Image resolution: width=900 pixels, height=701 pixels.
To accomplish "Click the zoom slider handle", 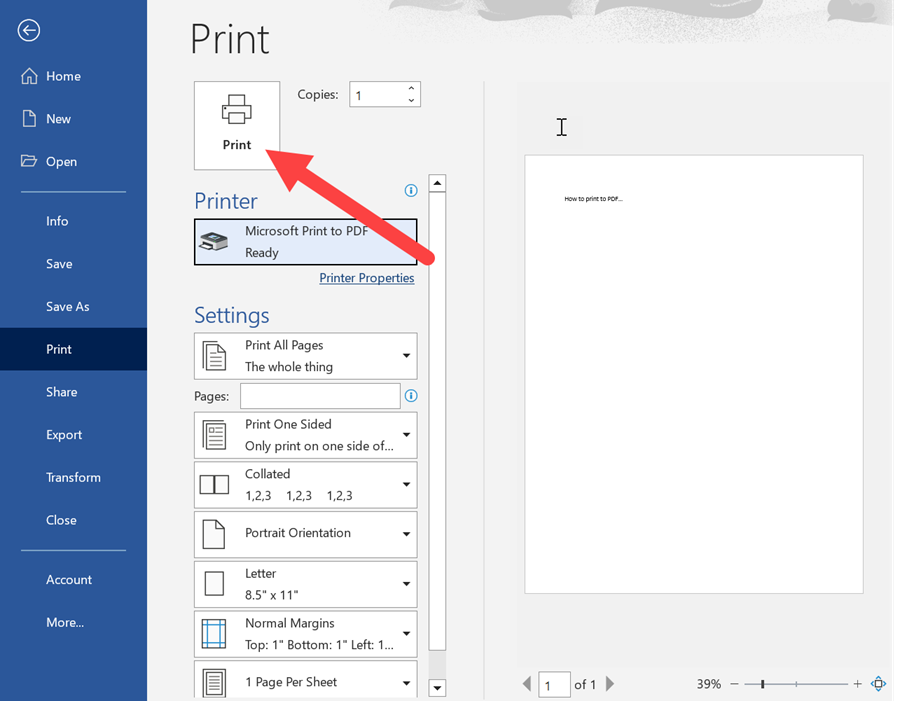I will 762,684.
